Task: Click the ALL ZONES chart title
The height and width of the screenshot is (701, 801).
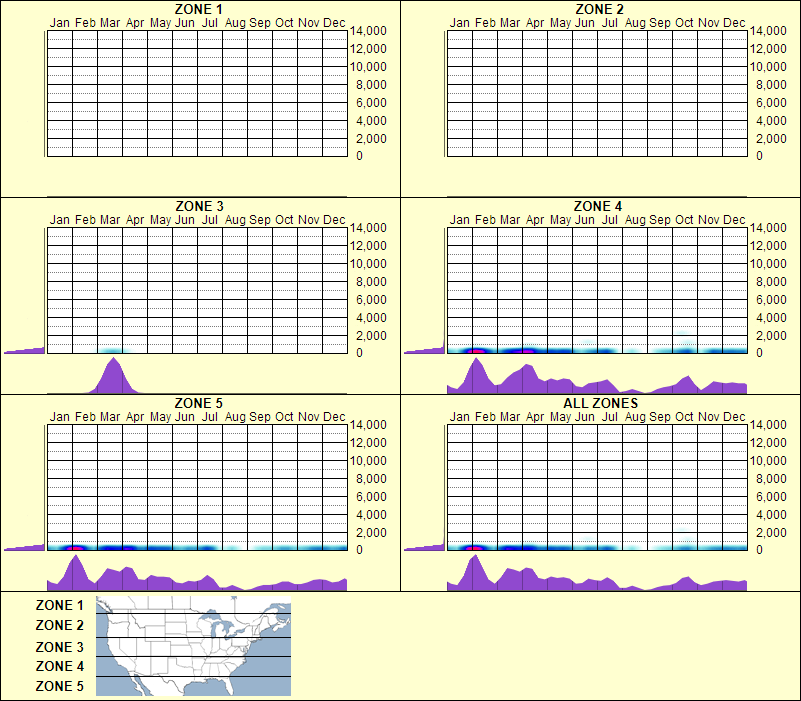Action: (x=600, y=403)
